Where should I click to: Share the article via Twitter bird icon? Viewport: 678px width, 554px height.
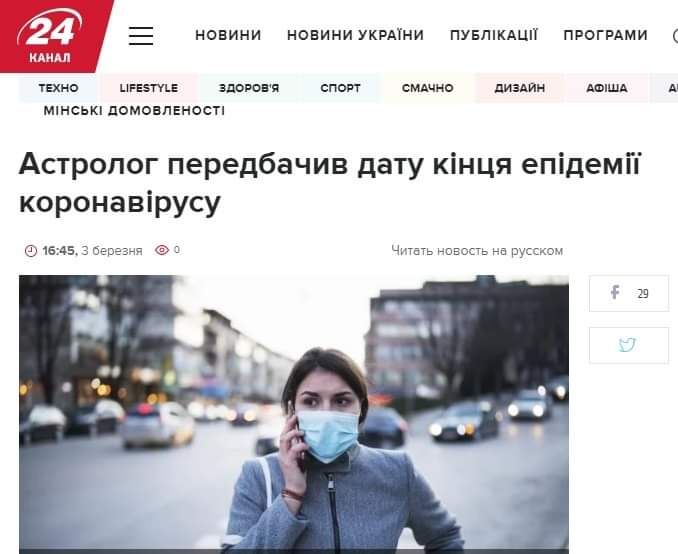pyautogui.click(x=629, y=345)
